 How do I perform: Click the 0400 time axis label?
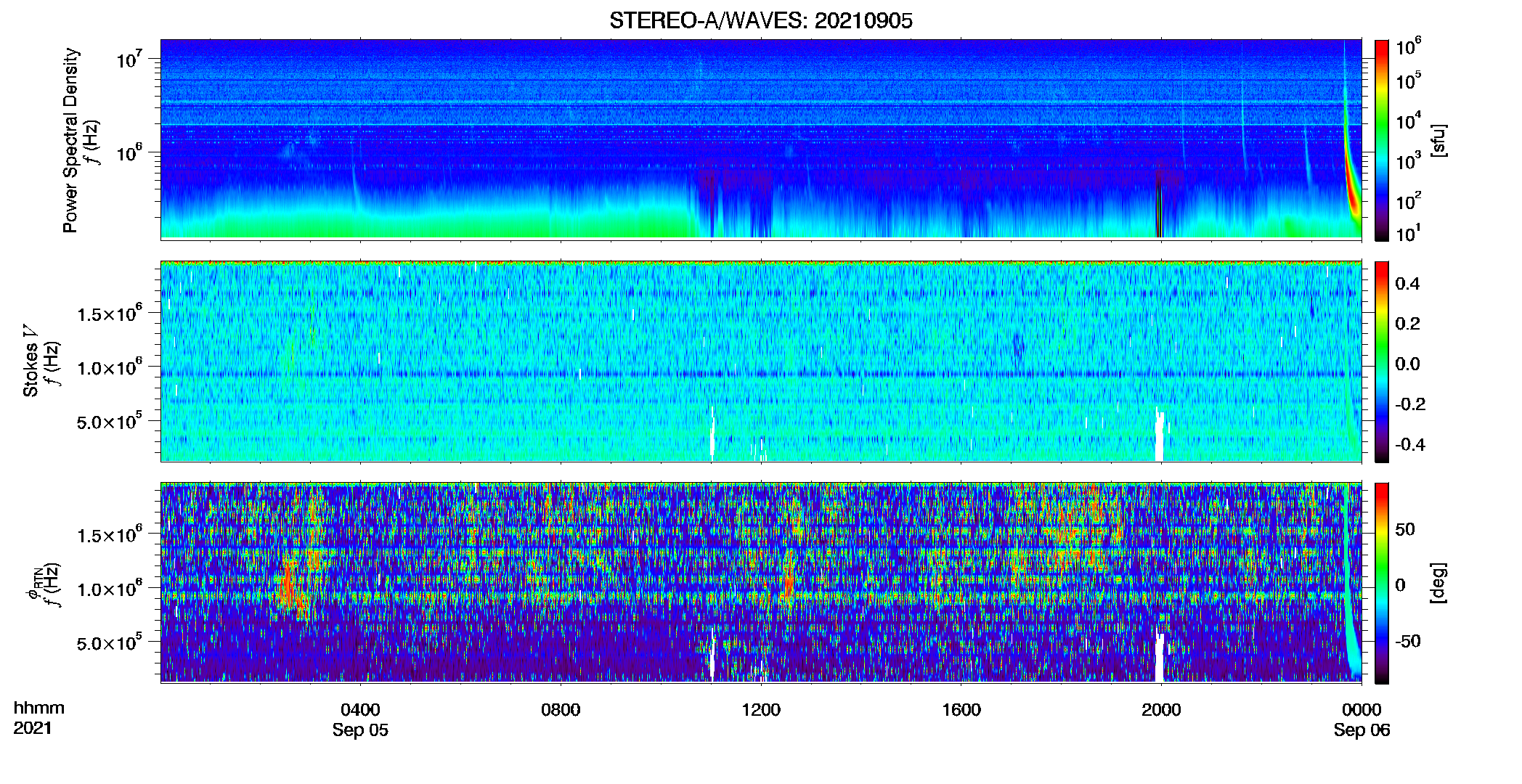point(360,710)
